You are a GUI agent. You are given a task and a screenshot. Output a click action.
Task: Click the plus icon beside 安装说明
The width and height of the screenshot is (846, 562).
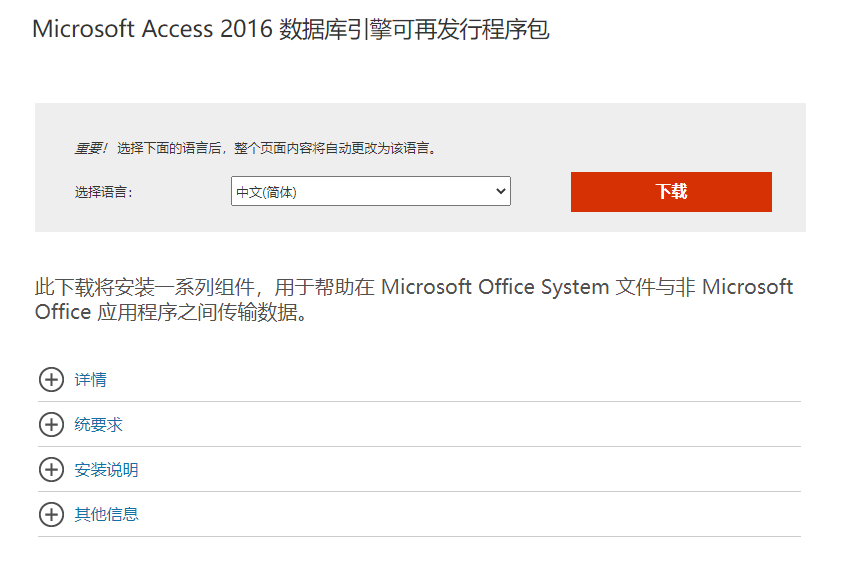pyautogui.click(x=50, y=470)
